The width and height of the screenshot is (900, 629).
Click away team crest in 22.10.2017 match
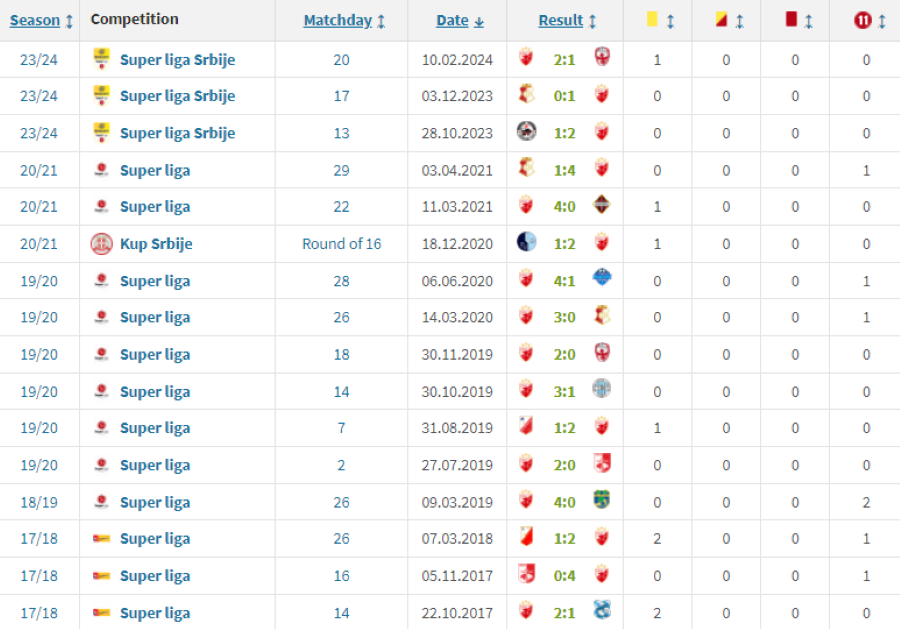[602, 610]
